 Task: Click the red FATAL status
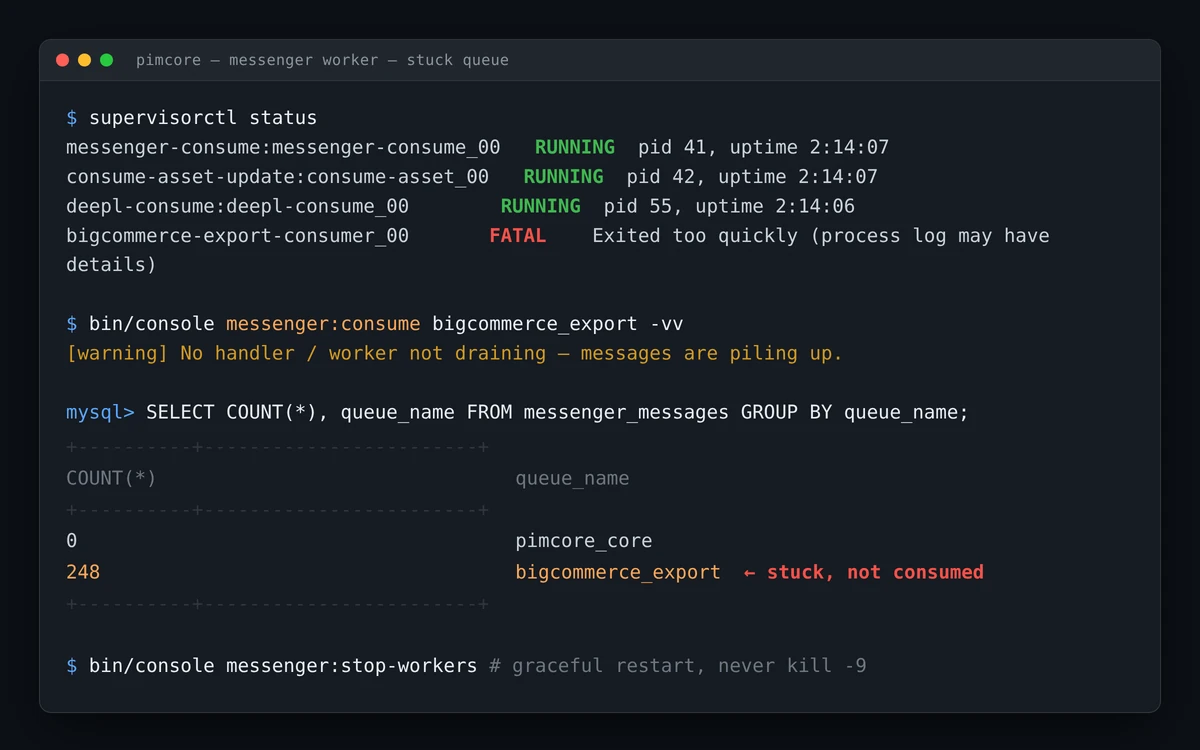[518, 236]
